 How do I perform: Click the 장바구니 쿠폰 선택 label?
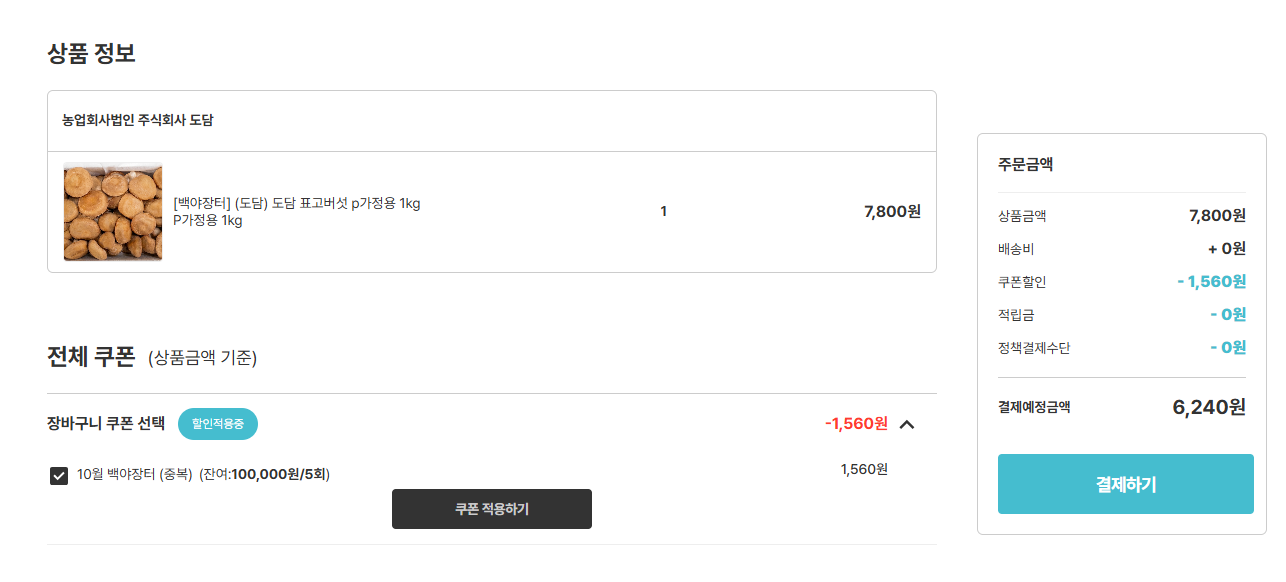pos(106,423)
